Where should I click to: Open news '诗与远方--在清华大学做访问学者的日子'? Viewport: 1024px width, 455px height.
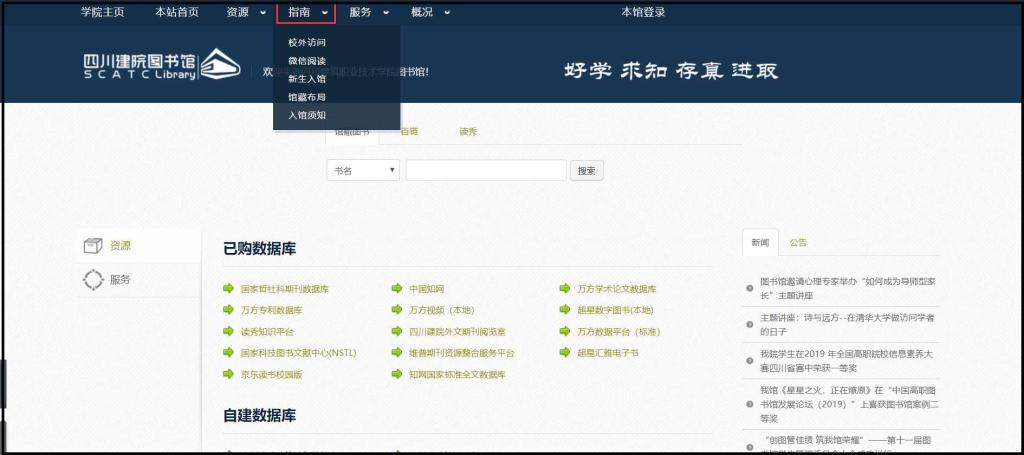tap(848, 324)
